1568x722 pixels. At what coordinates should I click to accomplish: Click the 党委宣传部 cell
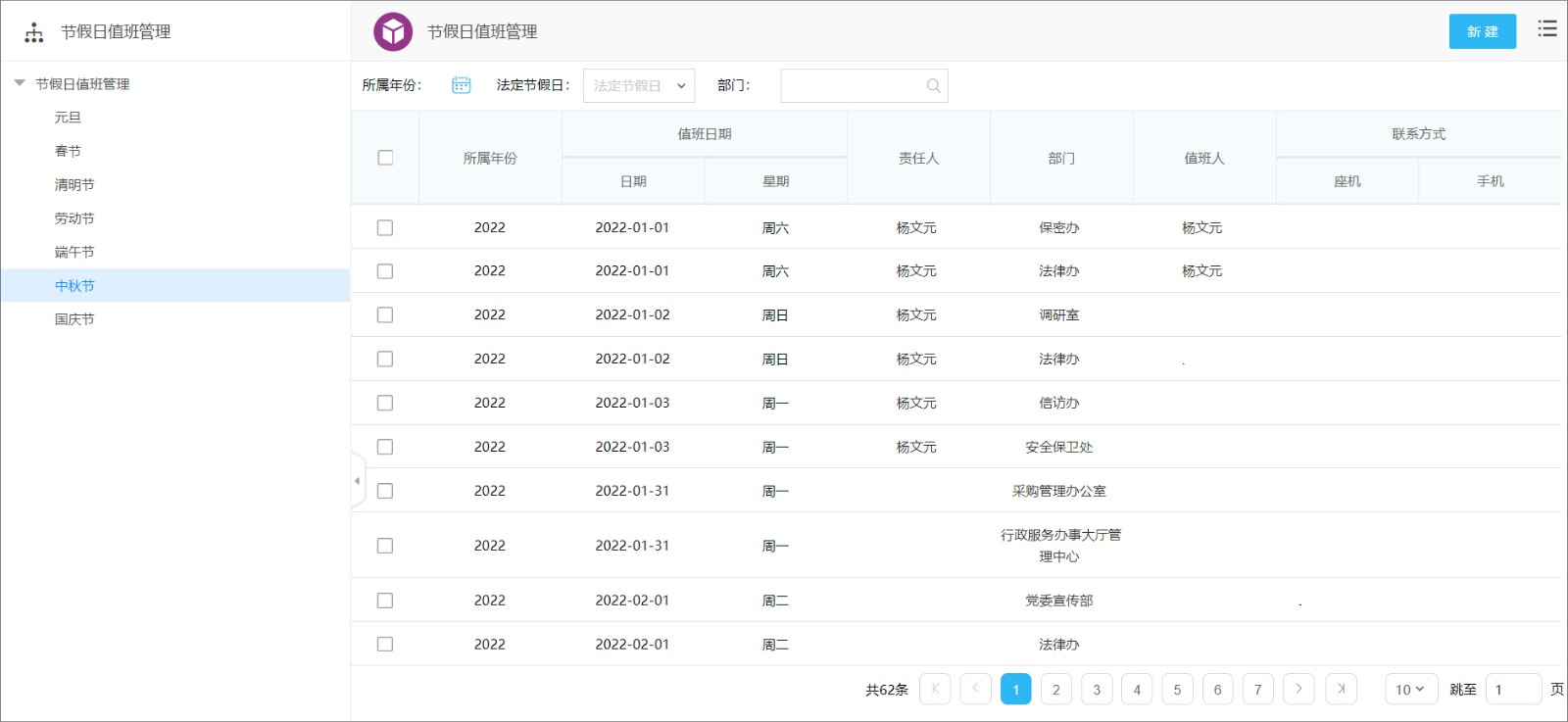(x=1059, y=601)
